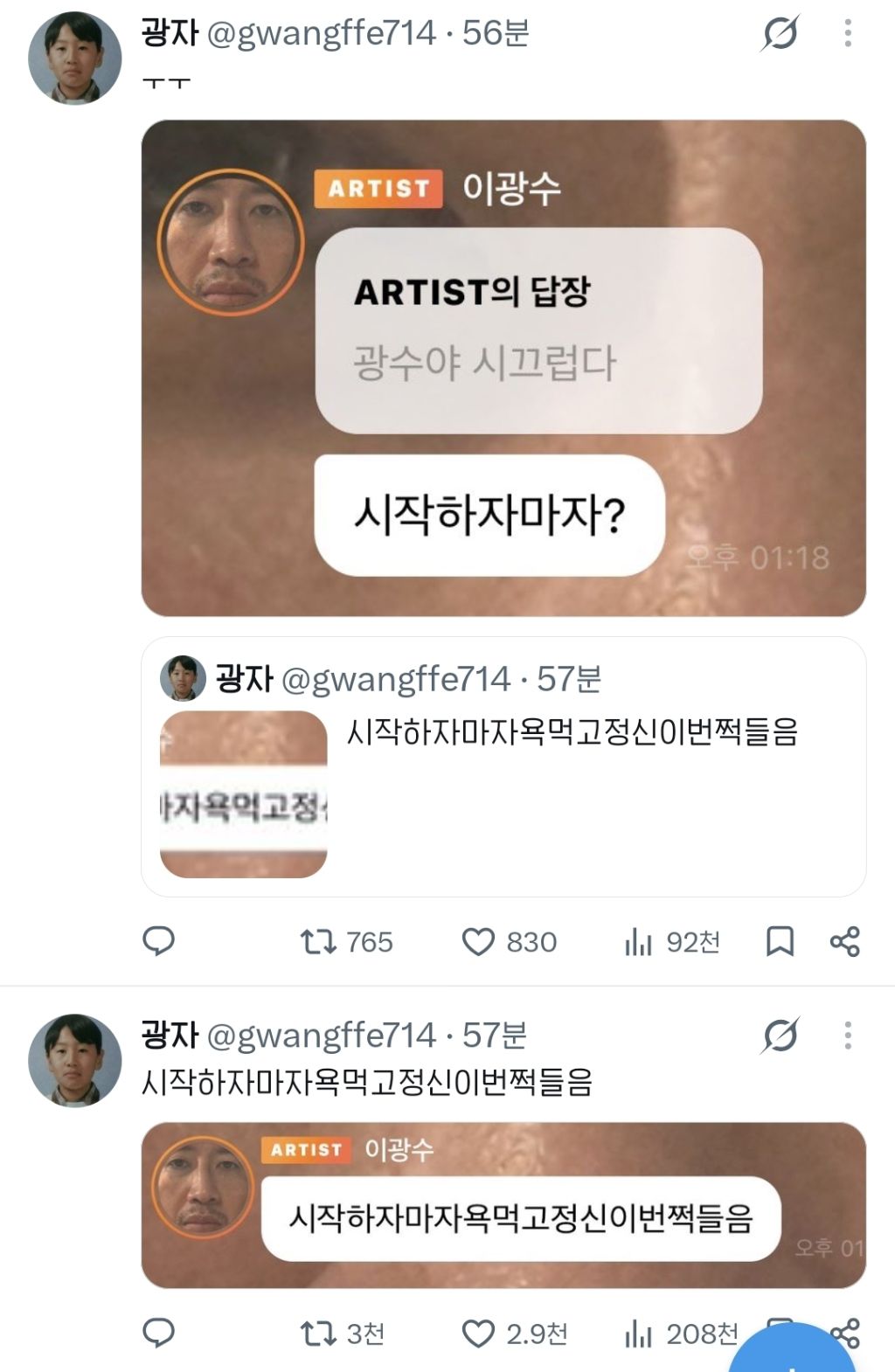Open the quoted tweet card from 57분

tap(503, 766)
